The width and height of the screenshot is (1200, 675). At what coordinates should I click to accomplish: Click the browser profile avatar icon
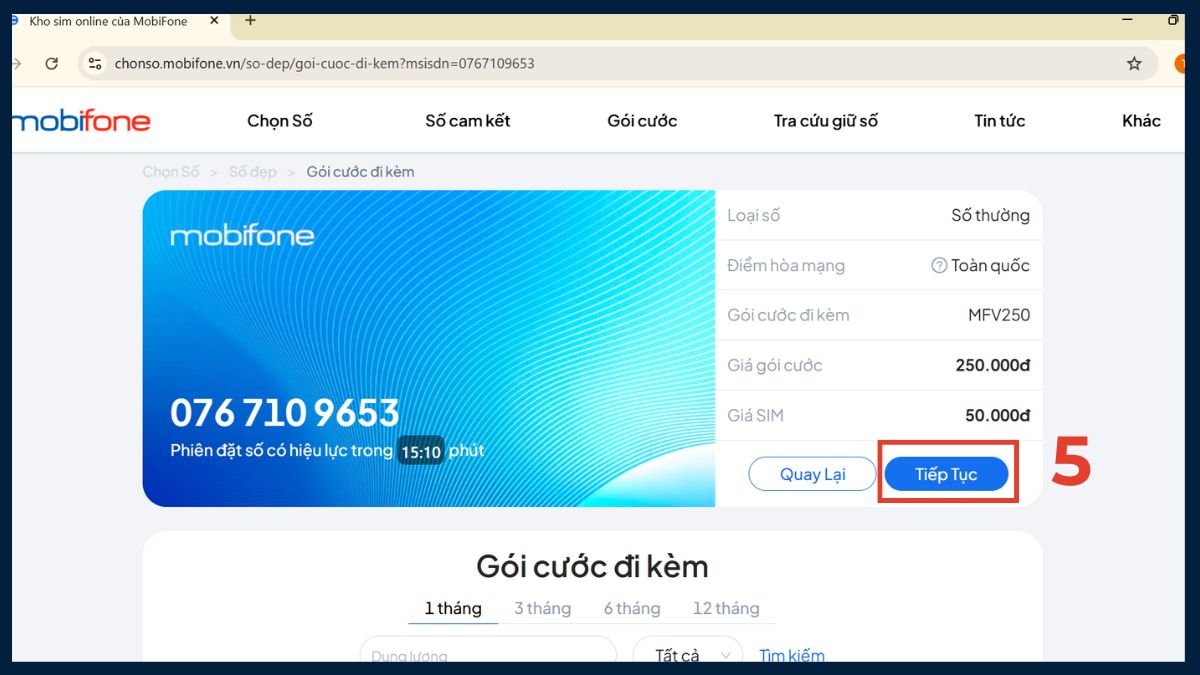(x=1183, y=62)
